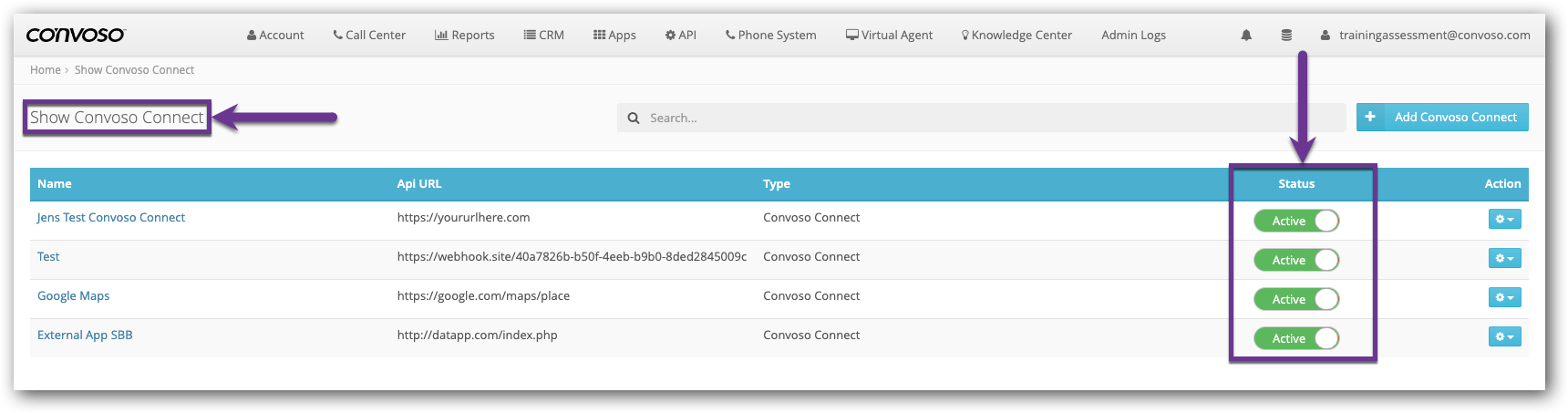Click the Status column header
1568x413 pixels.
(x=1296, y=184)
